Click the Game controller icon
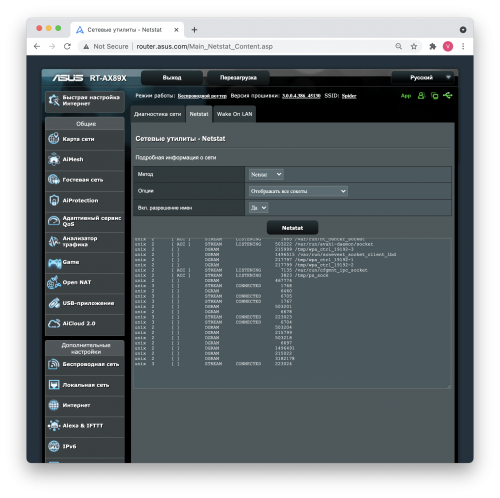This screenshot has height=498, width=500. 54,263
